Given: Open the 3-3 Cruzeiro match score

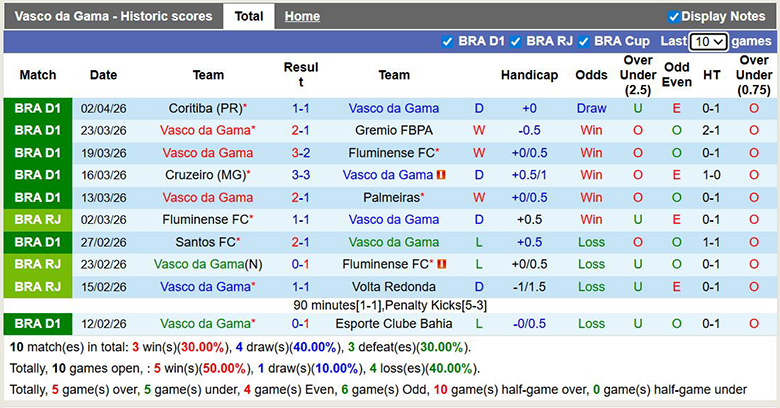Looking at the screenshot, I should (300, 175).
